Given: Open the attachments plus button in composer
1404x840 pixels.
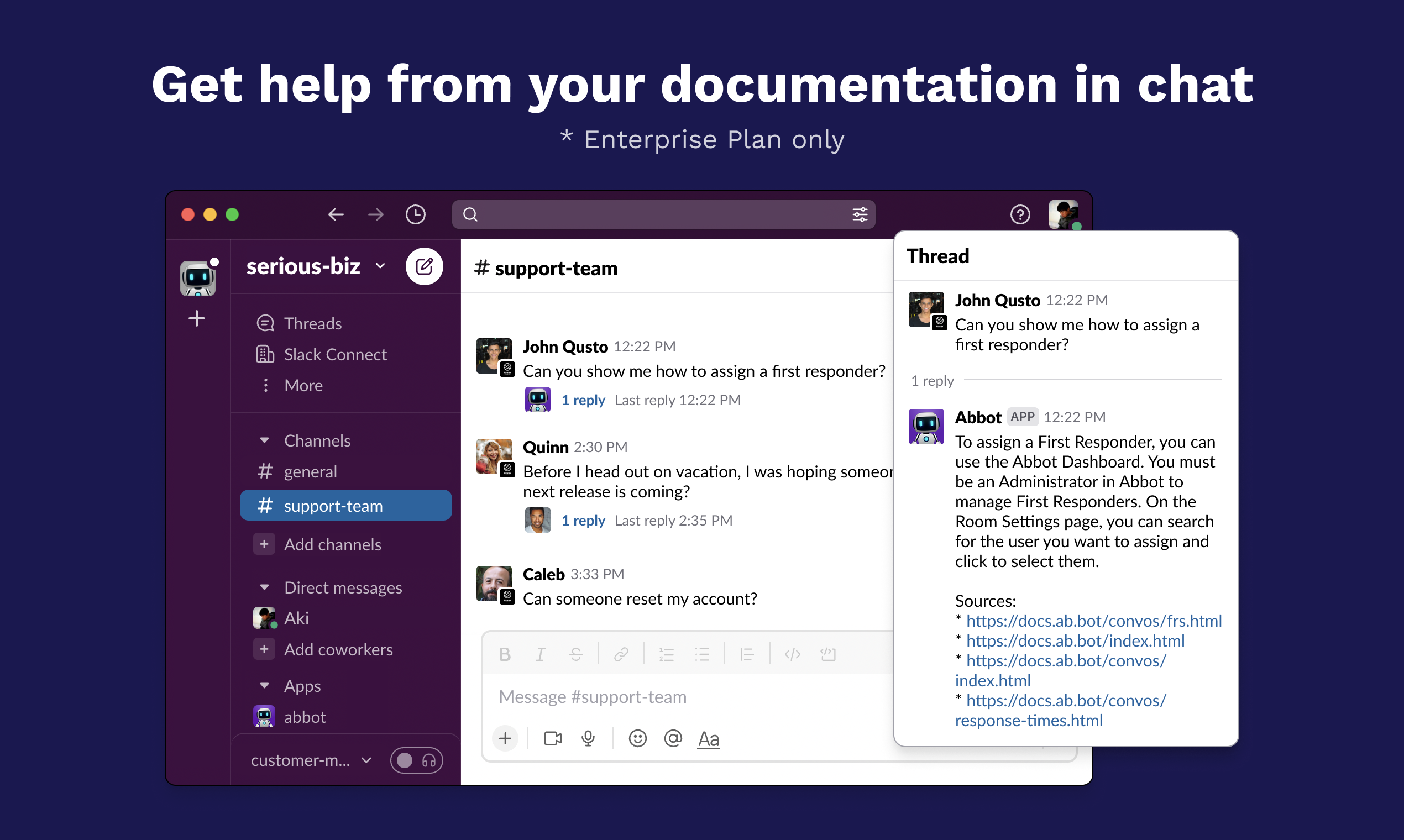Looking at the screenshot, I should pos(505,738).
